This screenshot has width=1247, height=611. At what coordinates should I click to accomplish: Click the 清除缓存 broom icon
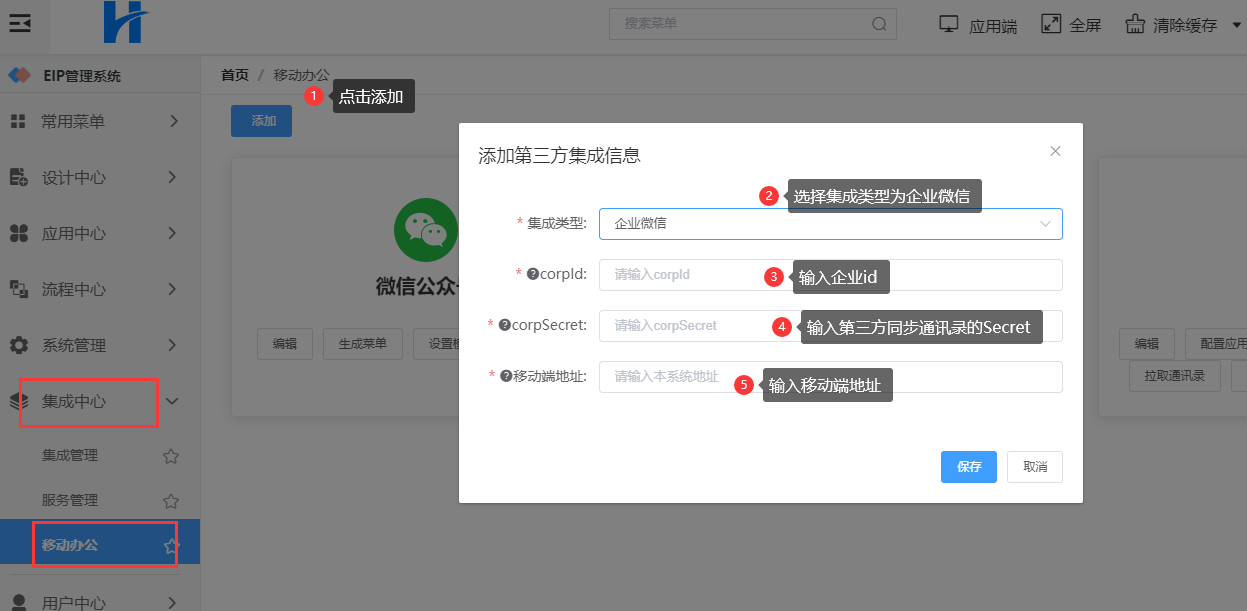pyautogui.click(x=1134, y=24)
